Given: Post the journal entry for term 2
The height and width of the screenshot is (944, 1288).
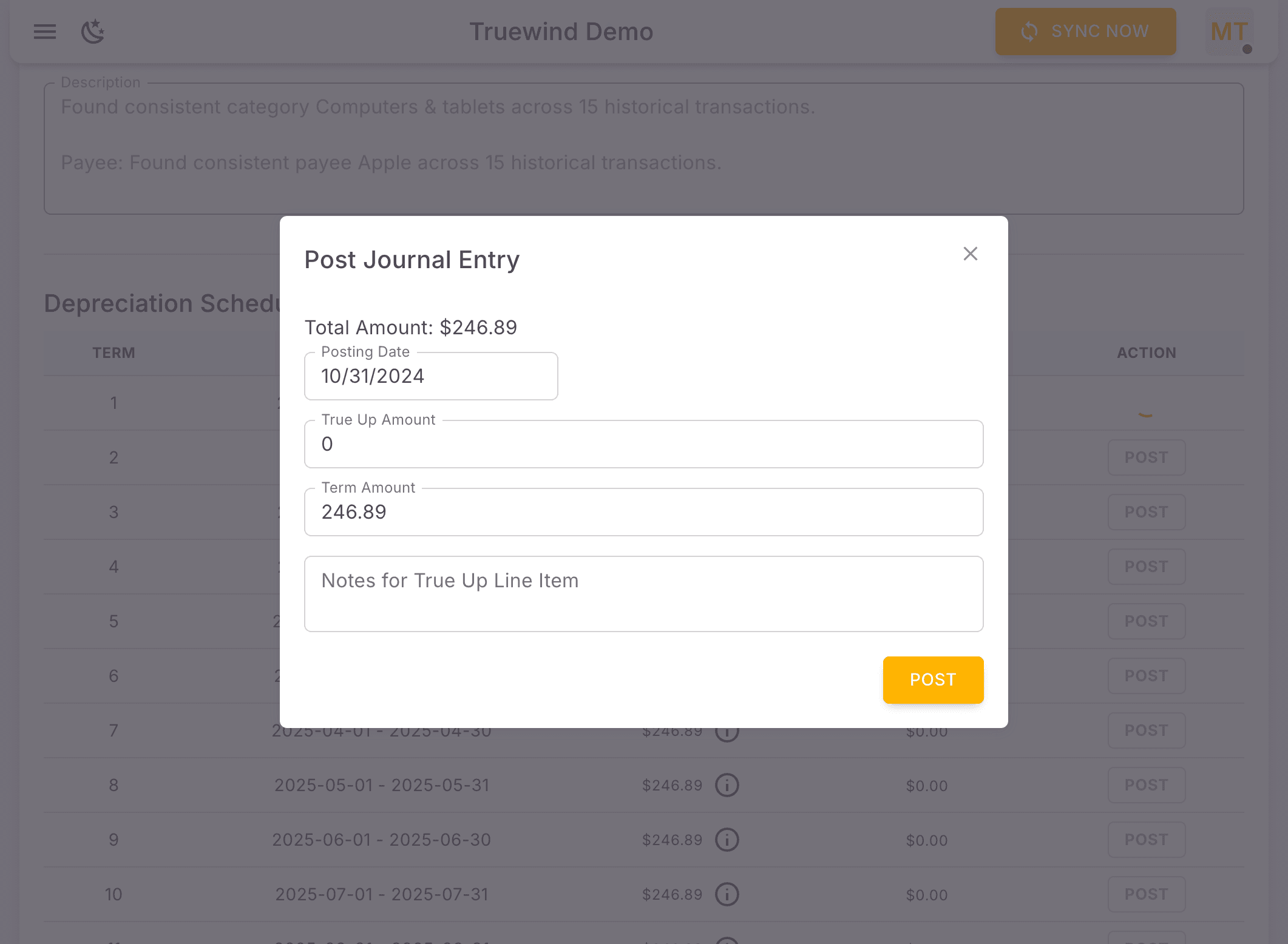Looking at the screenshot, I should click(1146, 457).
